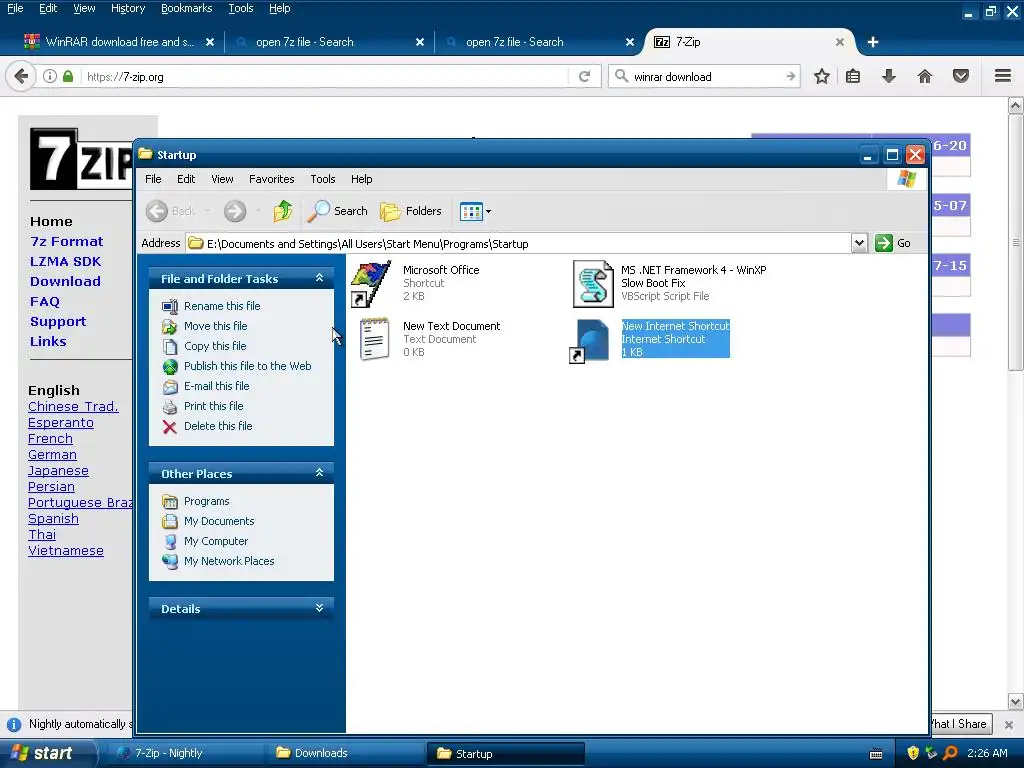Open Firefox hamburger menu

1003,76
